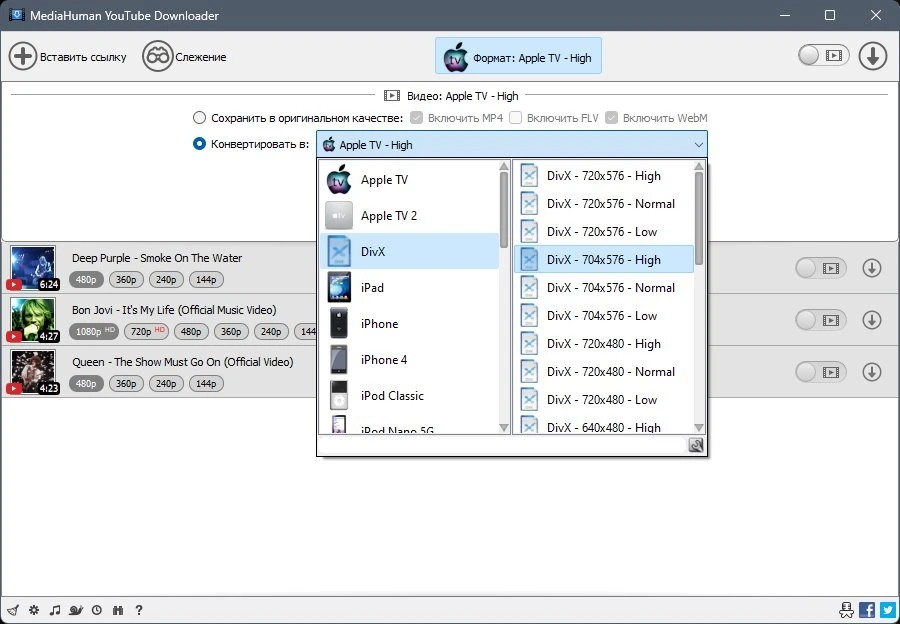Select 144p quality for Queen video

tap(206, 383)
